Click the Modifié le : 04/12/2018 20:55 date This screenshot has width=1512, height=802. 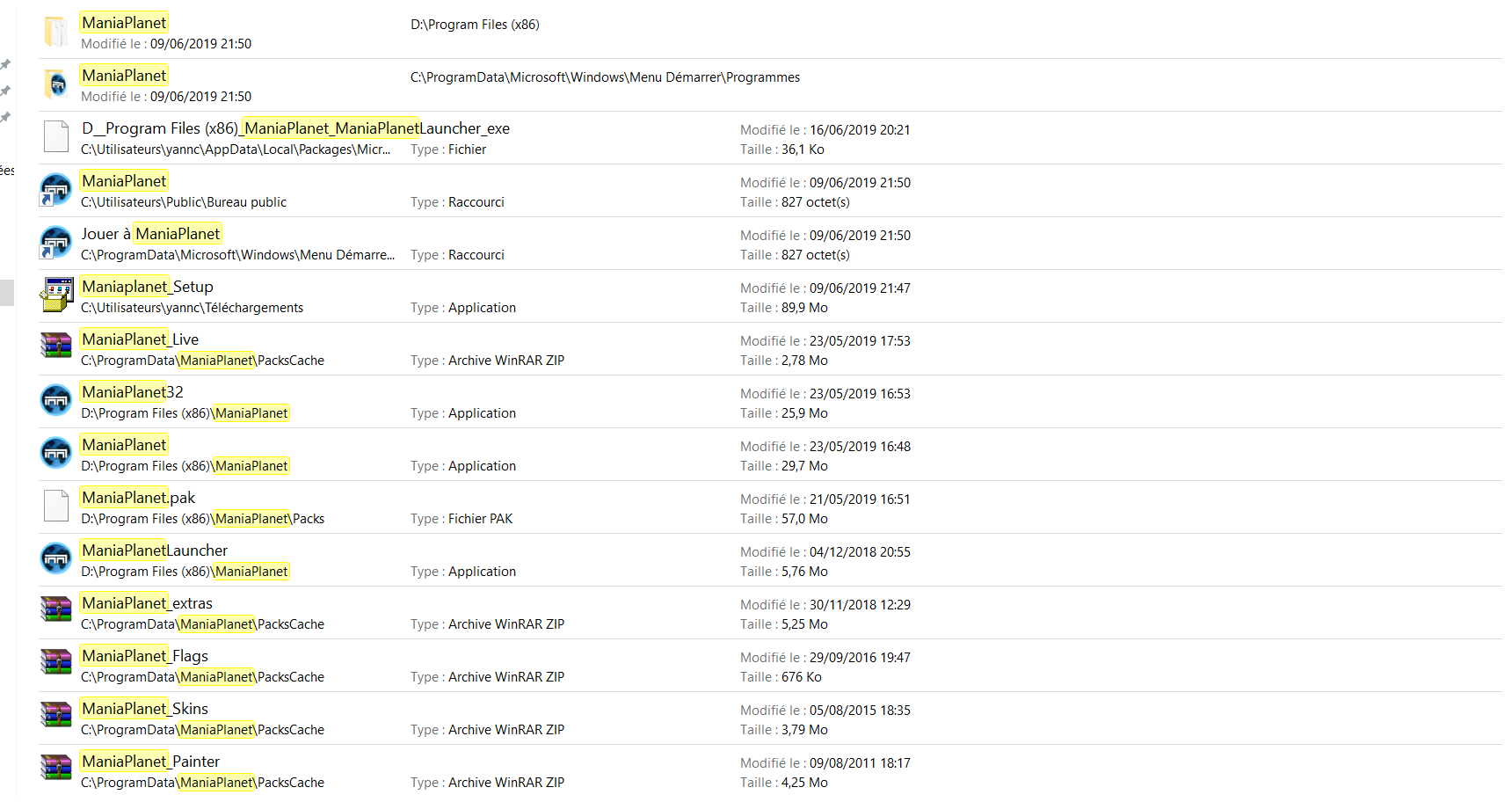point(825,552)
